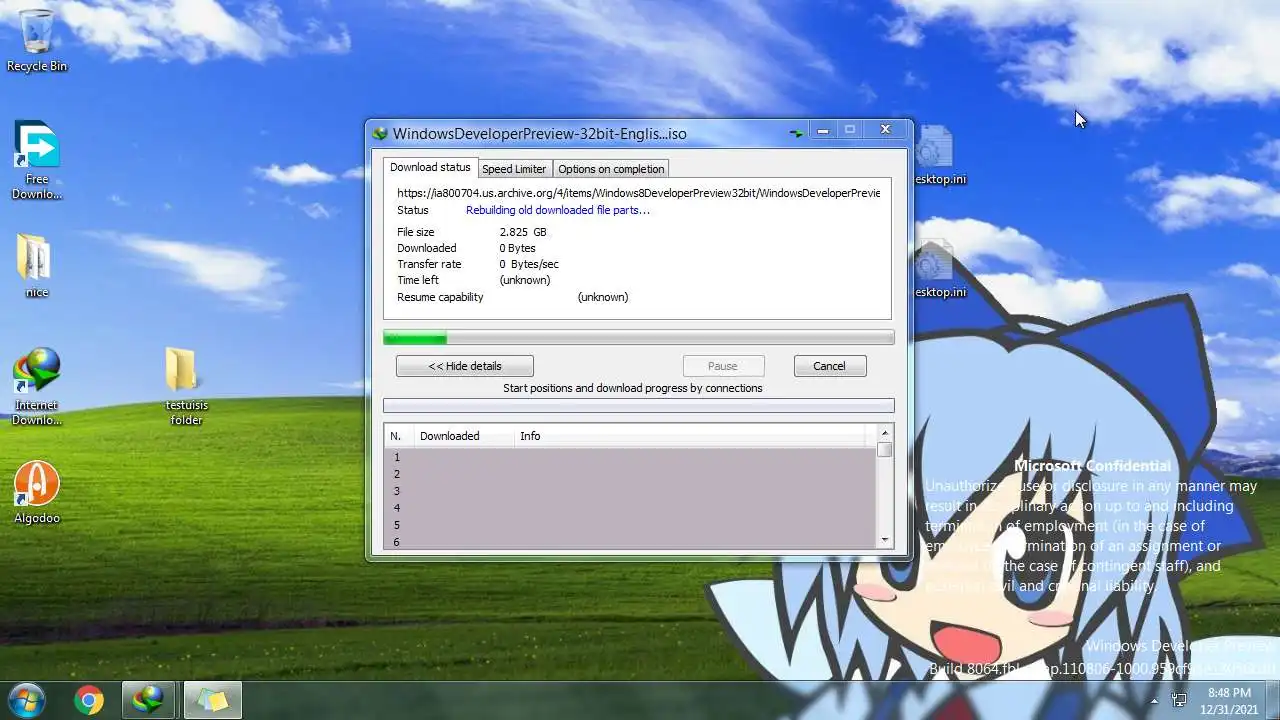
Task: Click the '0 Bytes/sec' transfer rate value
Action: coord(529,264)
